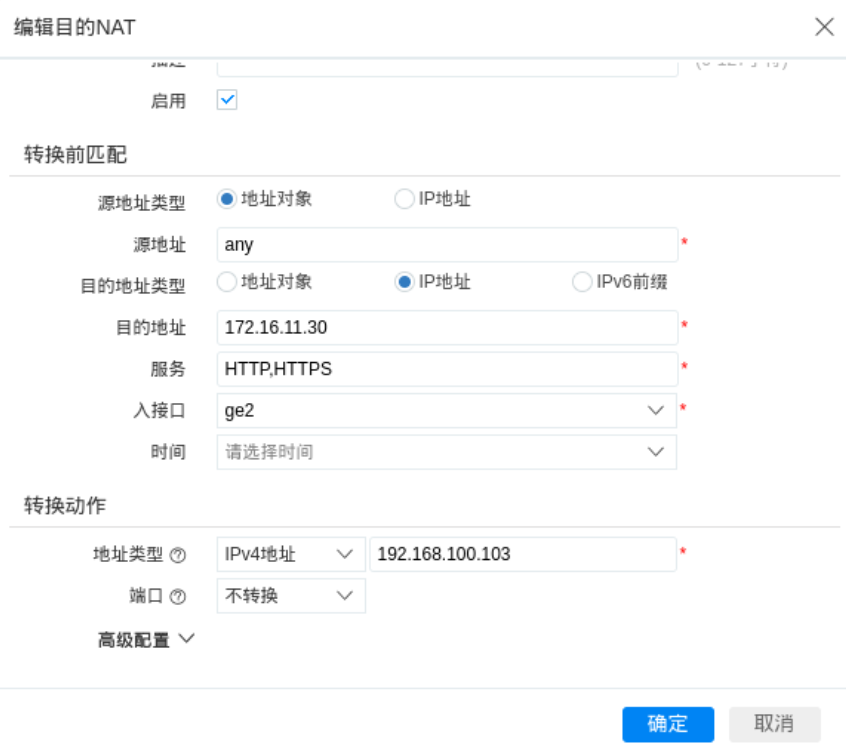Click help icon next to 端口
This screenshot has width=846, height=752.
pyautogui.click(x=178, y=597)
